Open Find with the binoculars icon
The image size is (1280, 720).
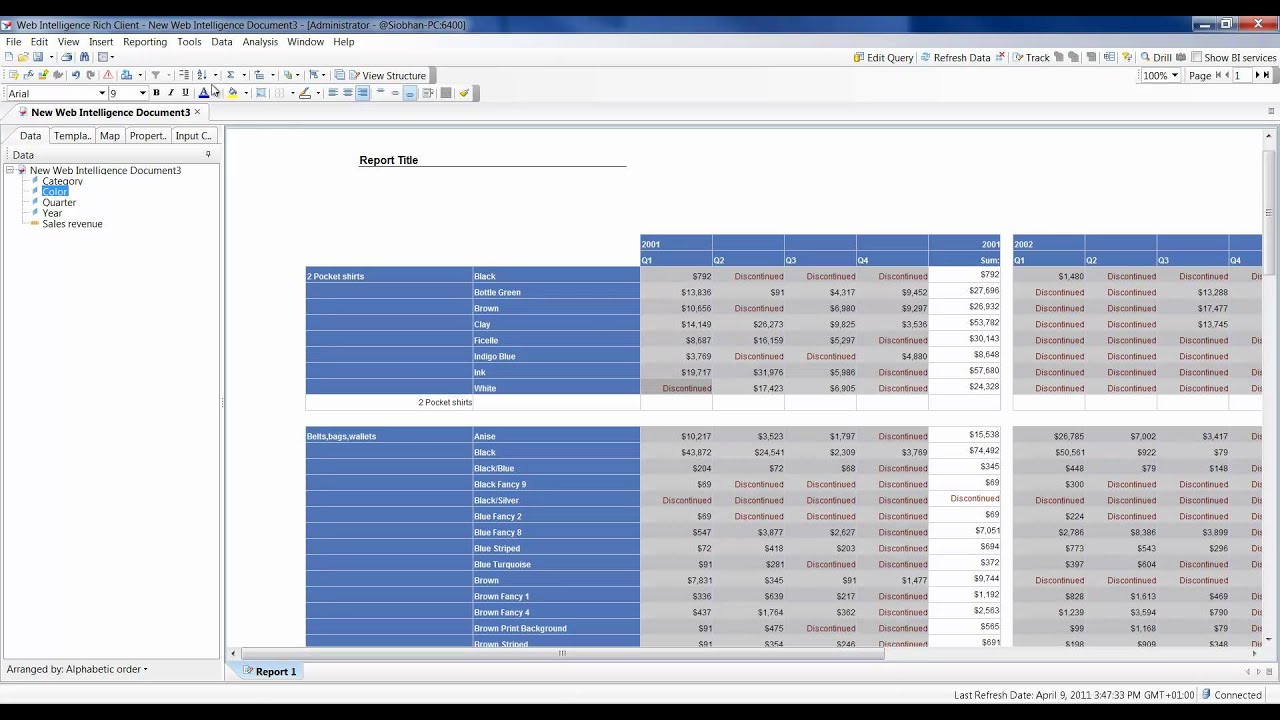click(85, 57)
